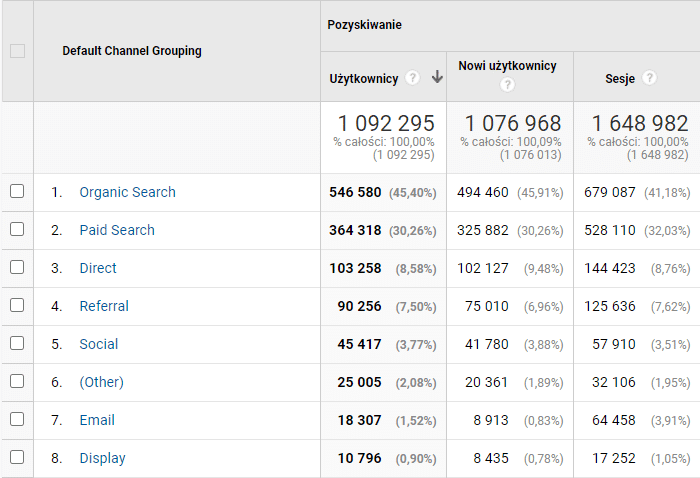
Task: Open the Paid Search channel link
Action: click(117, 230)
